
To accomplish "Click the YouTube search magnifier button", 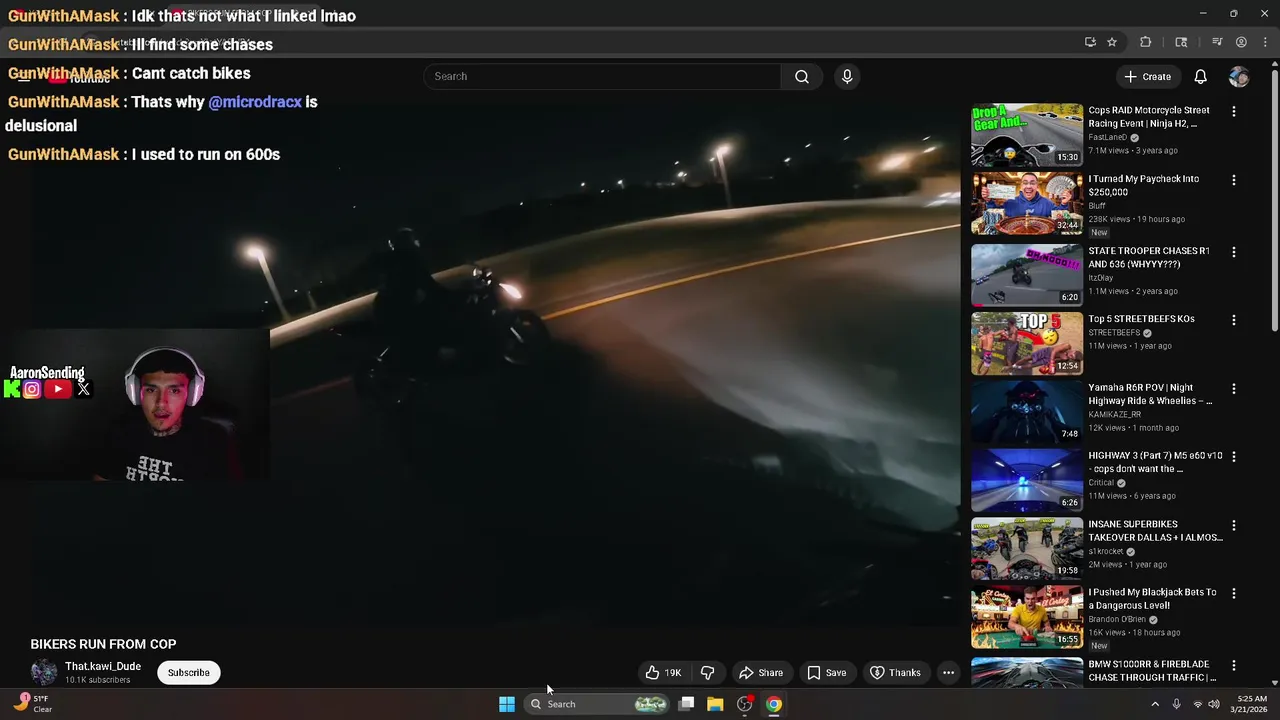I will tap(802, 77).
